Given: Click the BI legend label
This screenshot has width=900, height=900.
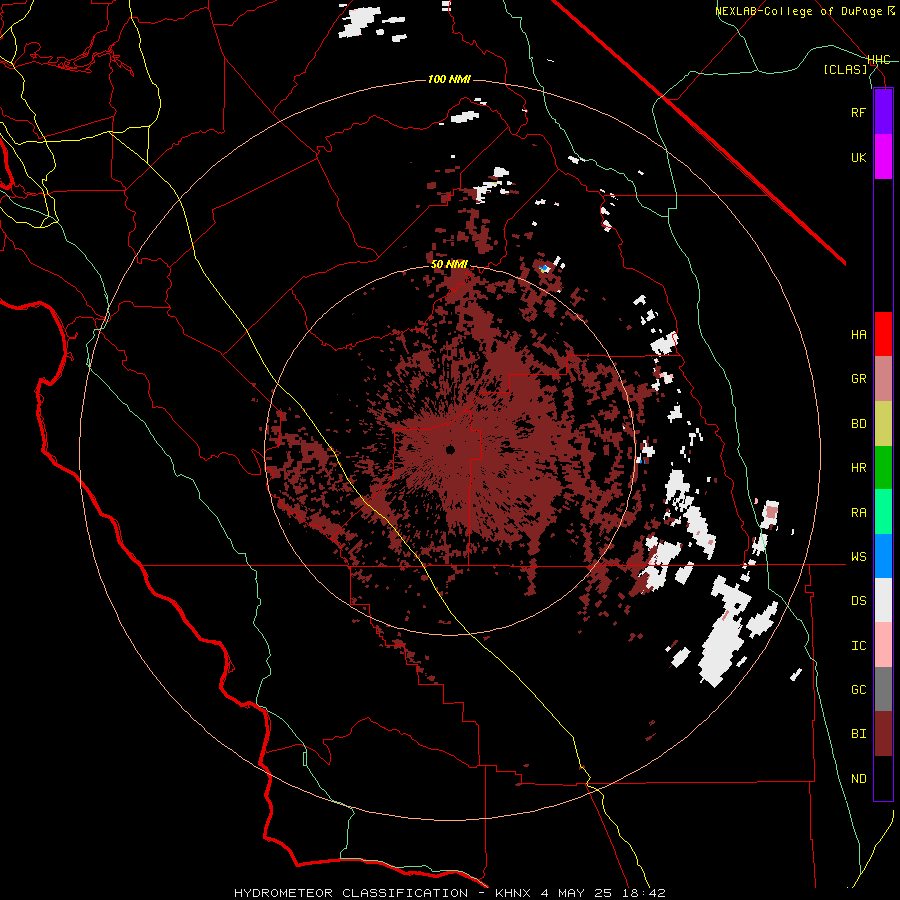Looking at the screenshot, I should click(858, 734).
